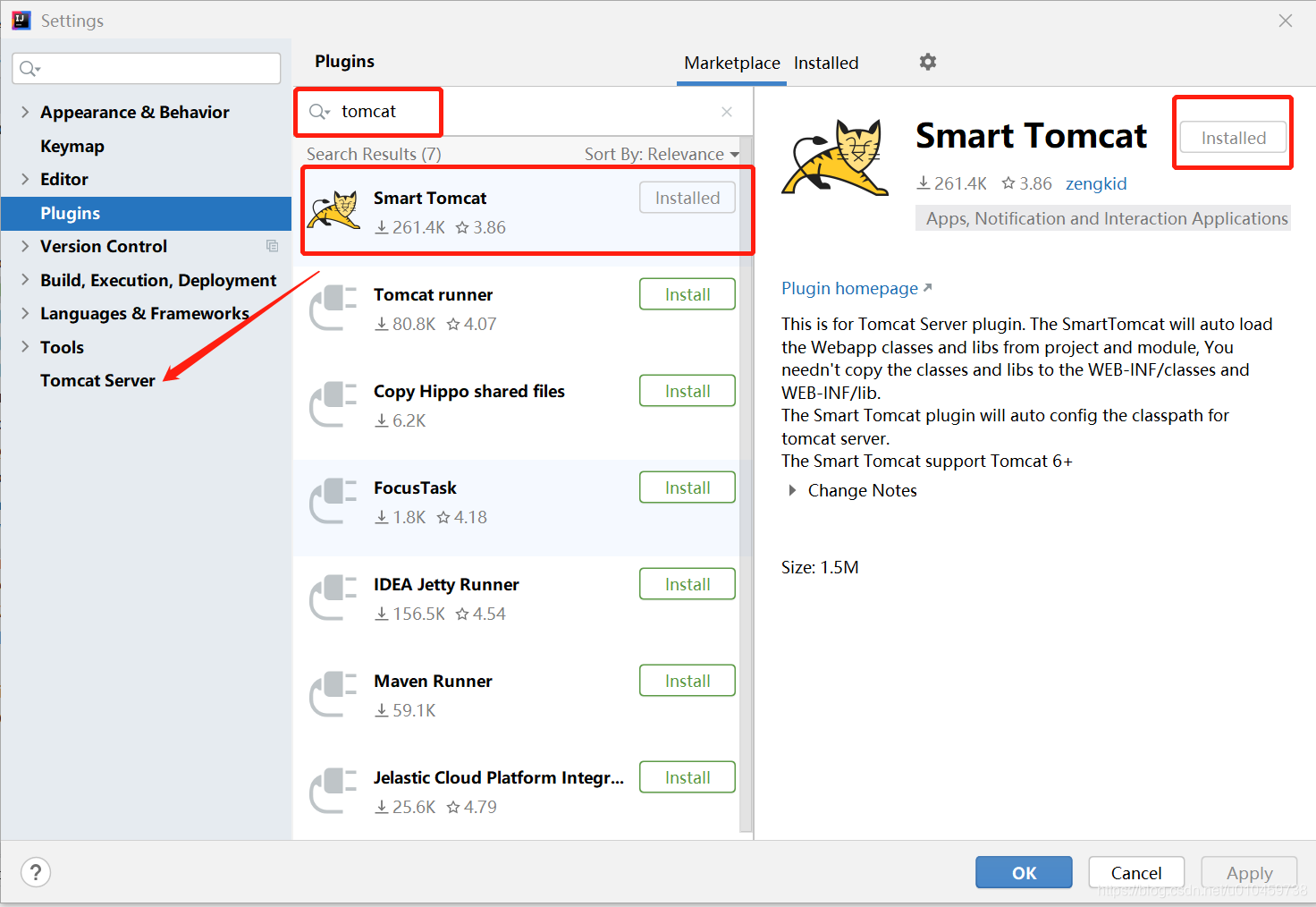The height and width of the screenshot is (907, 1316).
Task: Click Installed button in Smart Tomcat details
Action: click(1234, 138)
